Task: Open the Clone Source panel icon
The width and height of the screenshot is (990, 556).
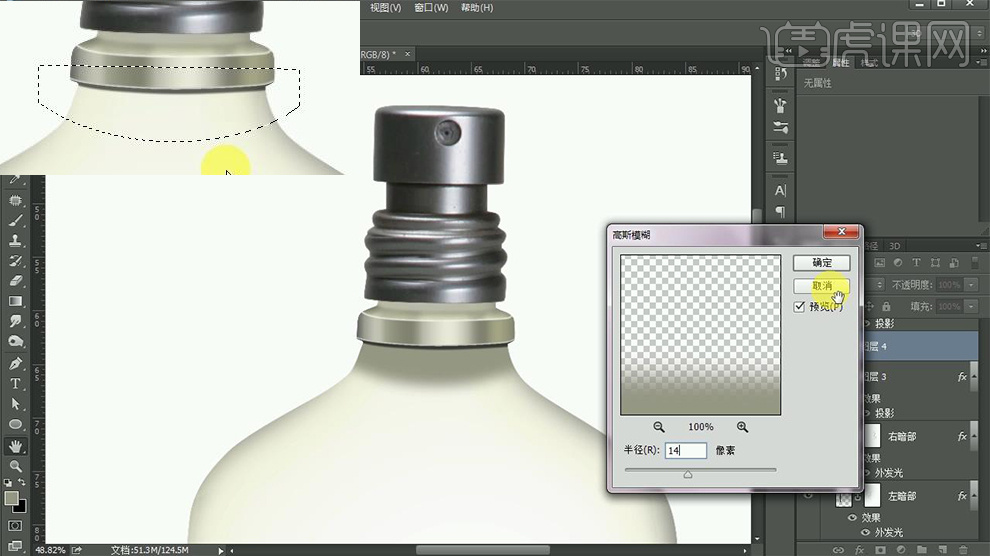Action: (x=780, y=157)
